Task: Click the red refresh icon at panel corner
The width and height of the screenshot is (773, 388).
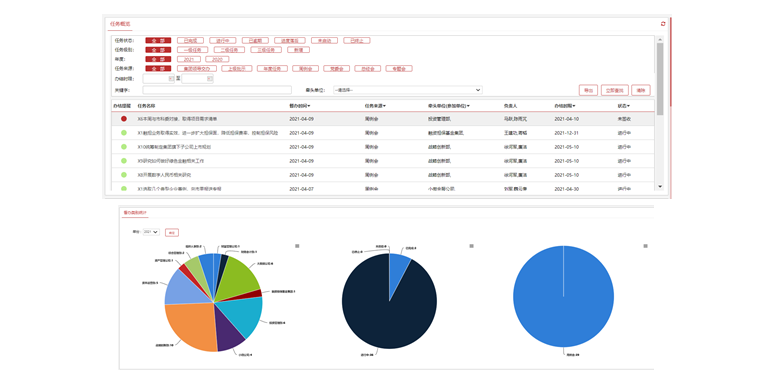Action: click(x=663, y=24)
